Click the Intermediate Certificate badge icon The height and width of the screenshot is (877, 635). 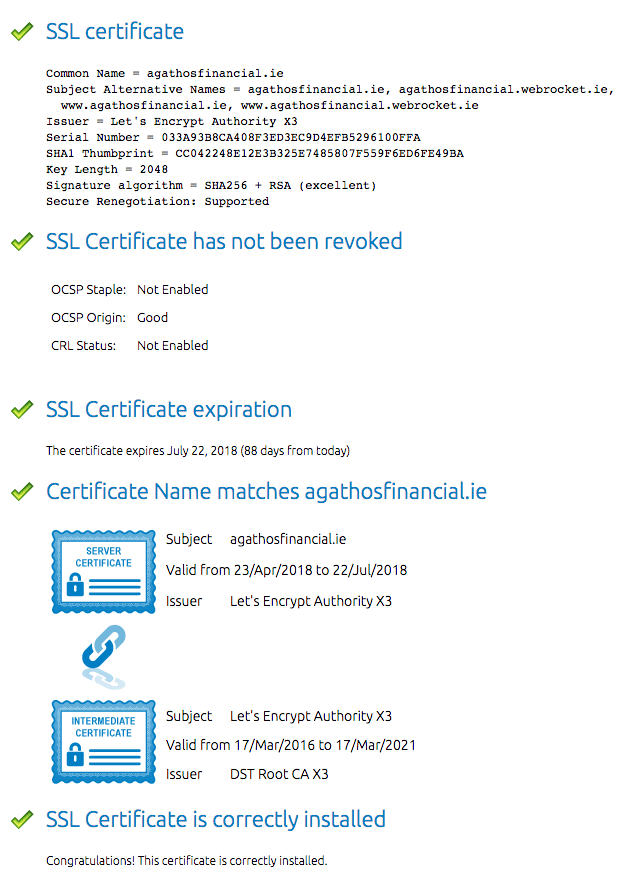[104, 742]
